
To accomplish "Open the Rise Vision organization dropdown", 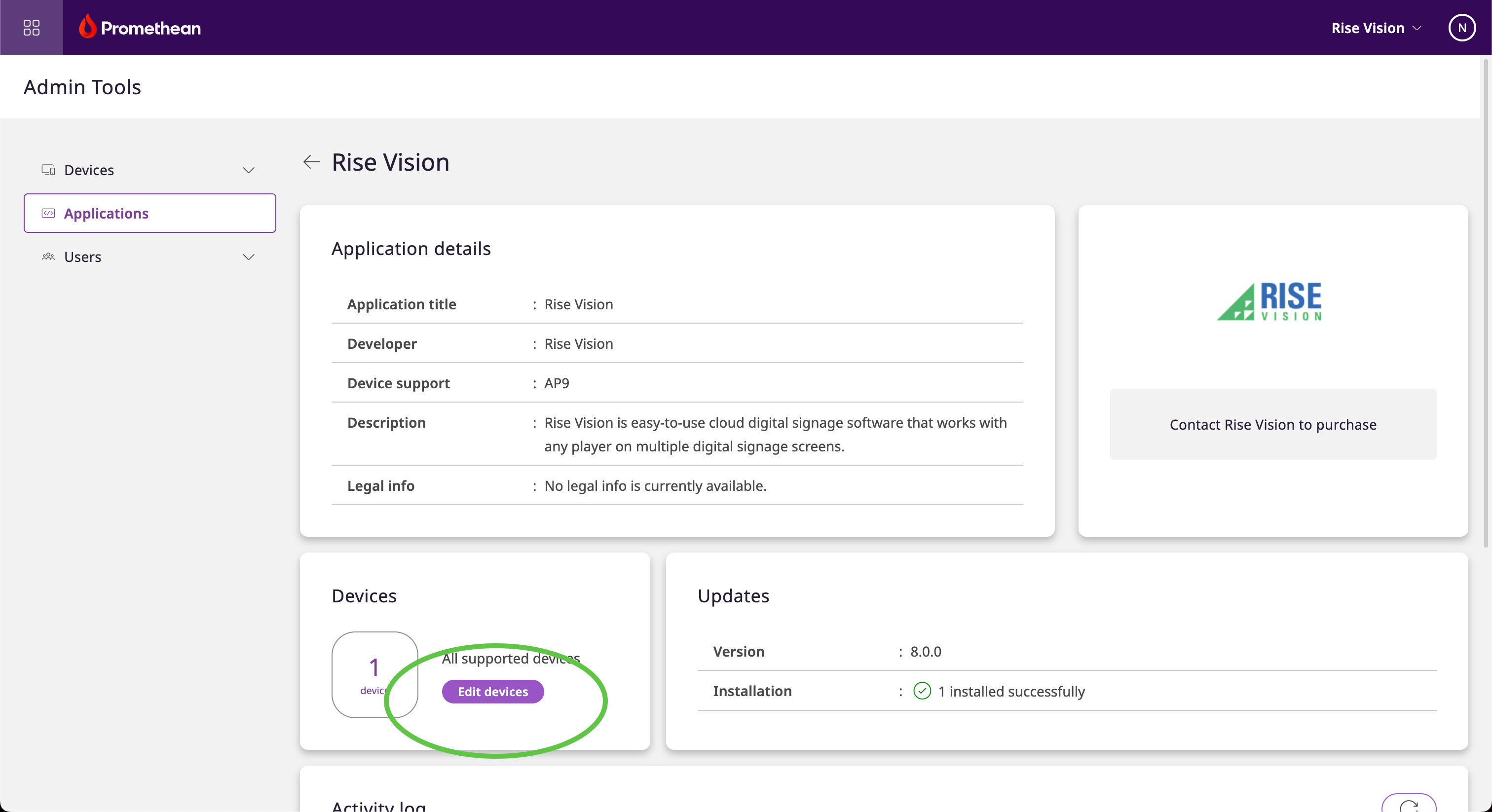I will (1376, 28).
